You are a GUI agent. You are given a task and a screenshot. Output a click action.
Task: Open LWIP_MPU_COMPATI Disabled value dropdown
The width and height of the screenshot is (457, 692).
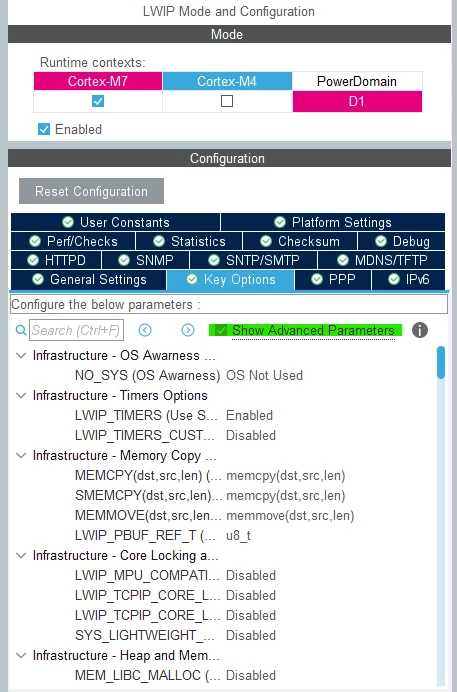click(251, 575)
